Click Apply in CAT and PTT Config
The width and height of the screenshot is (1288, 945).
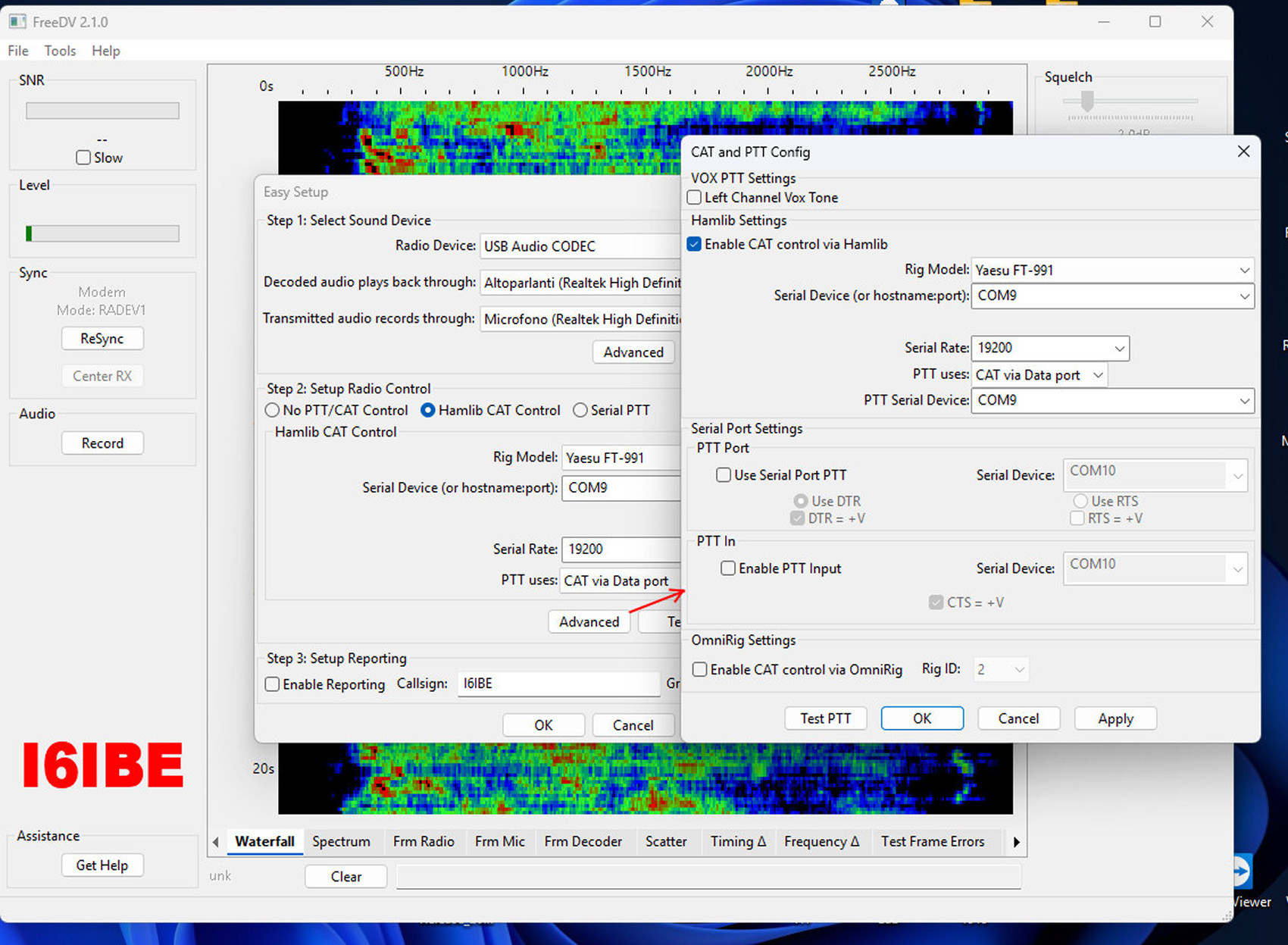click(x=1114, y=718)
